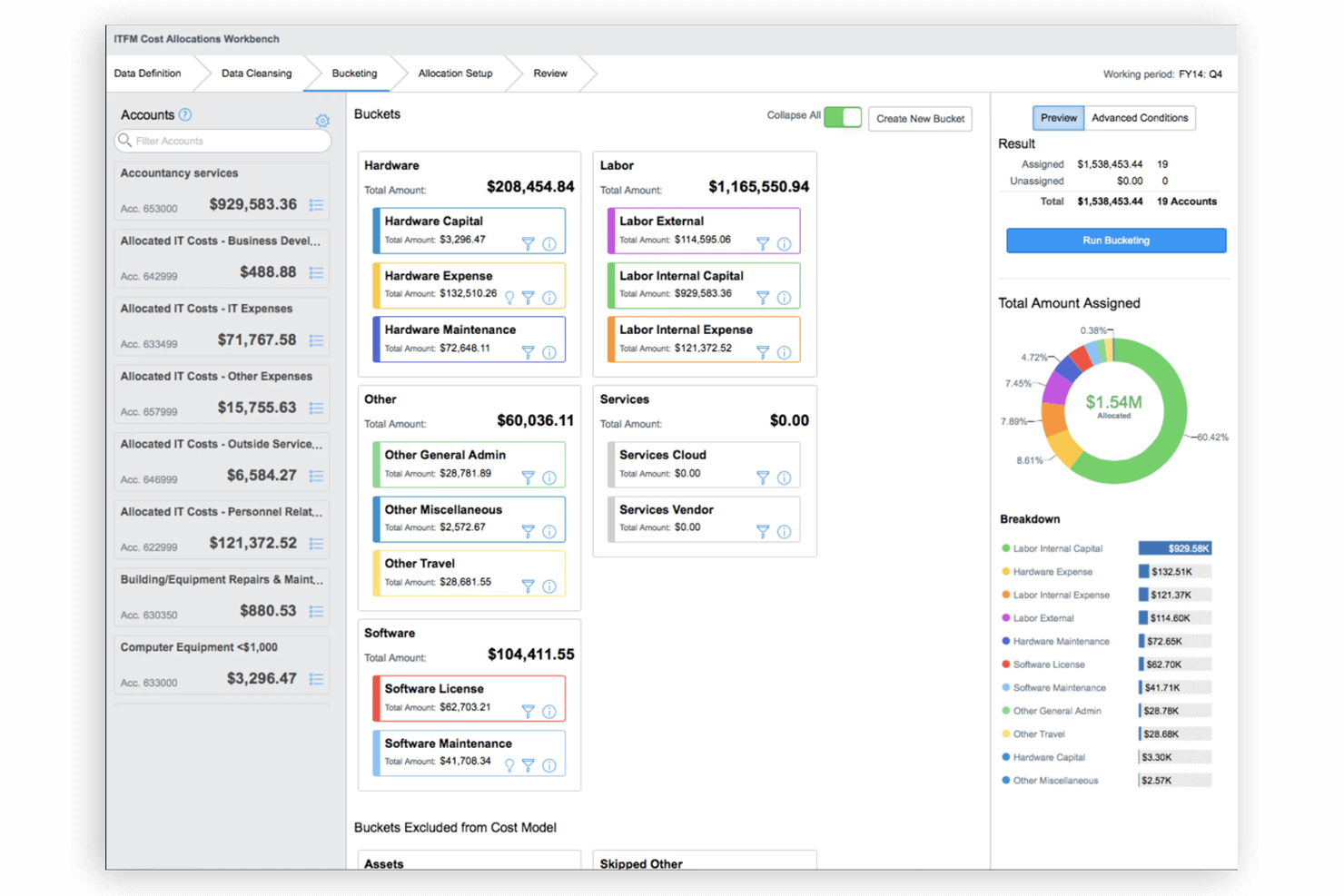Click the Run Bucketing button

[x=1115, y=240]
